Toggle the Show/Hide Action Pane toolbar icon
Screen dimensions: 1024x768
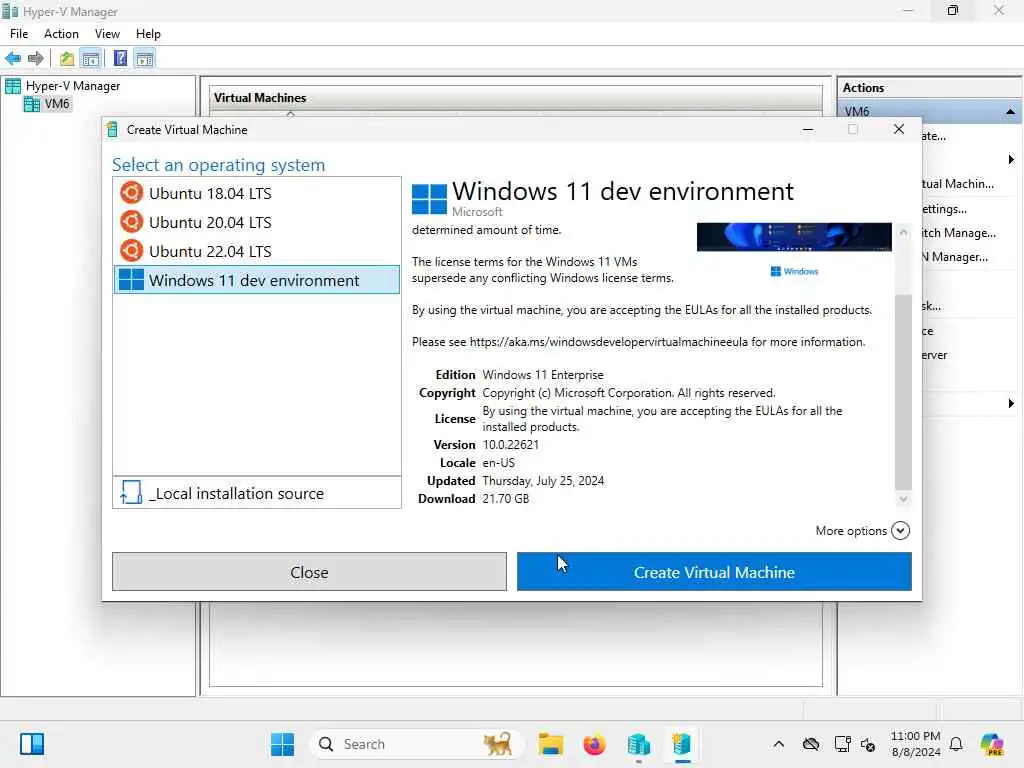pyautogui.click(x=144, y=59)
